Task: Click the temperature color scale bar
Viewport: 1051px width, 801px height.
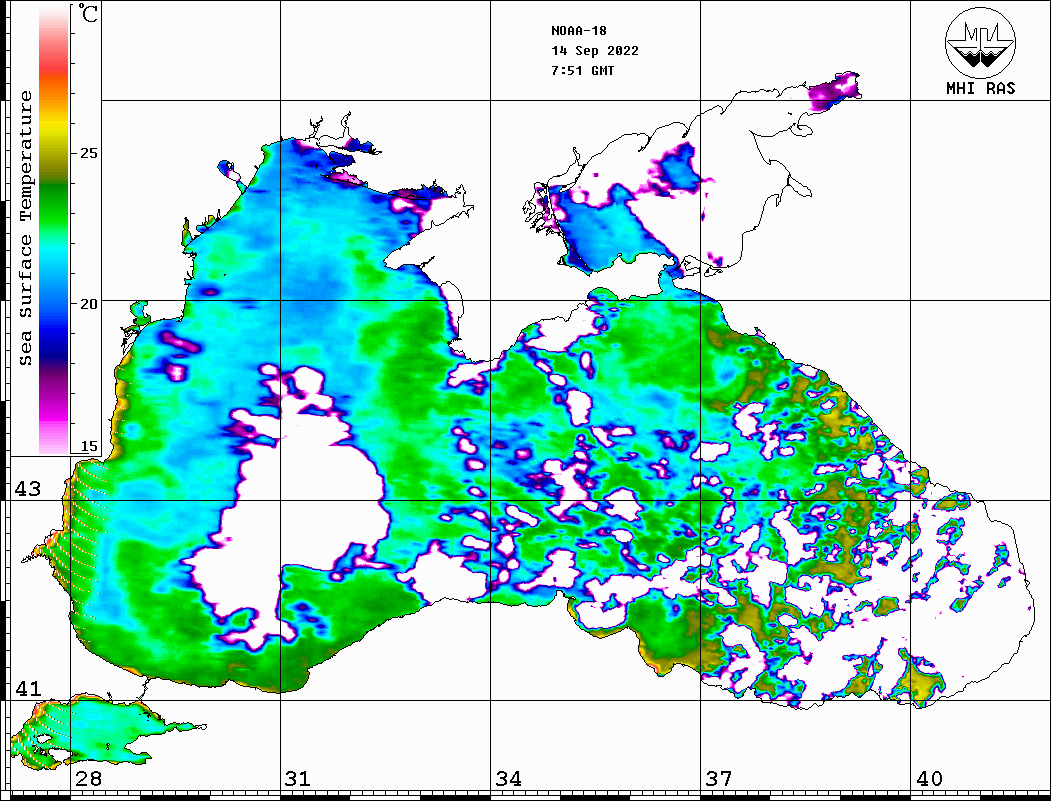Action: pos(54,230)
